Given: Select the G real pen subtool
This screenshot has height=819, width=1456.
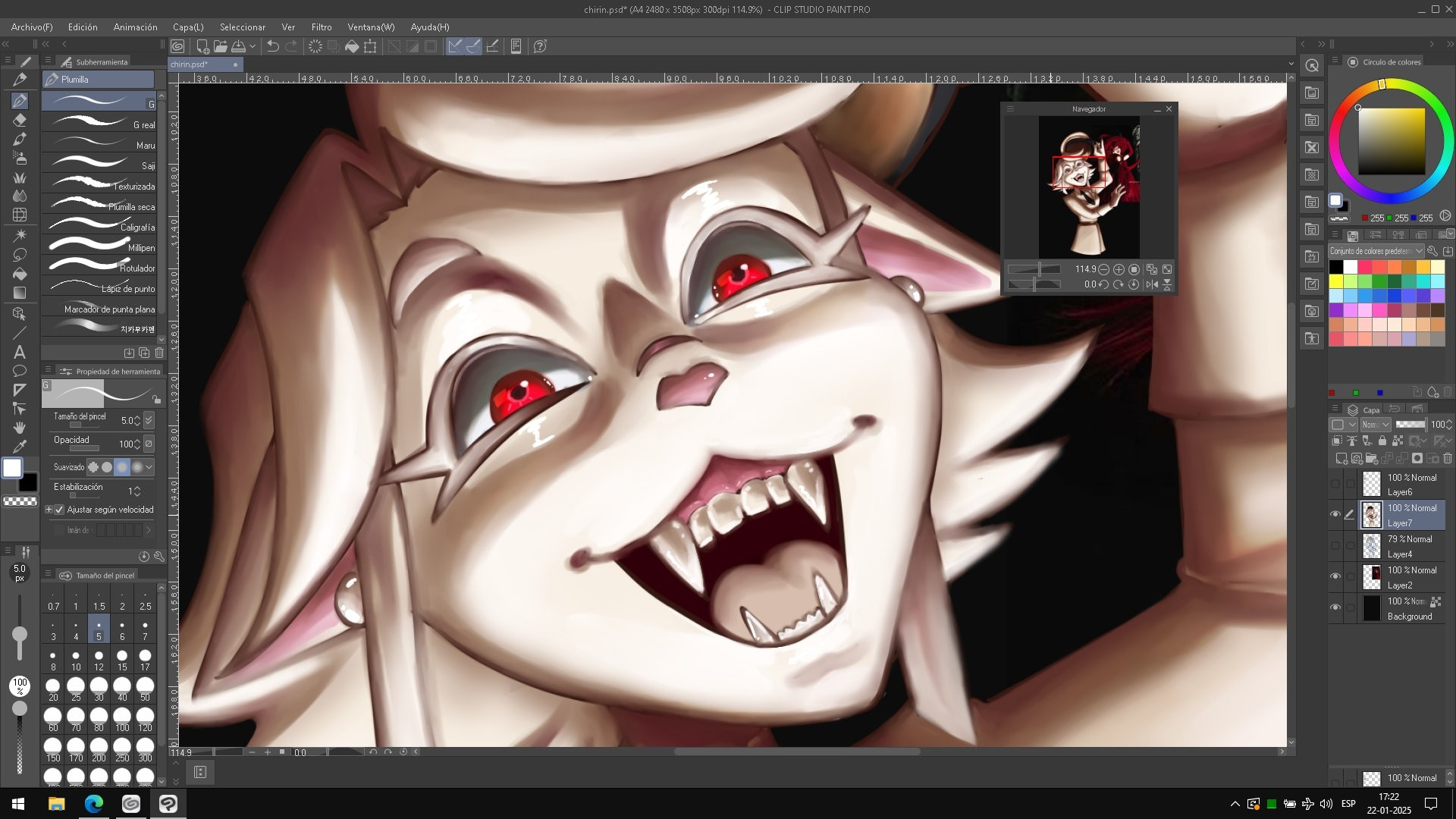Looking at the screenshot, I should click(99, 122).
